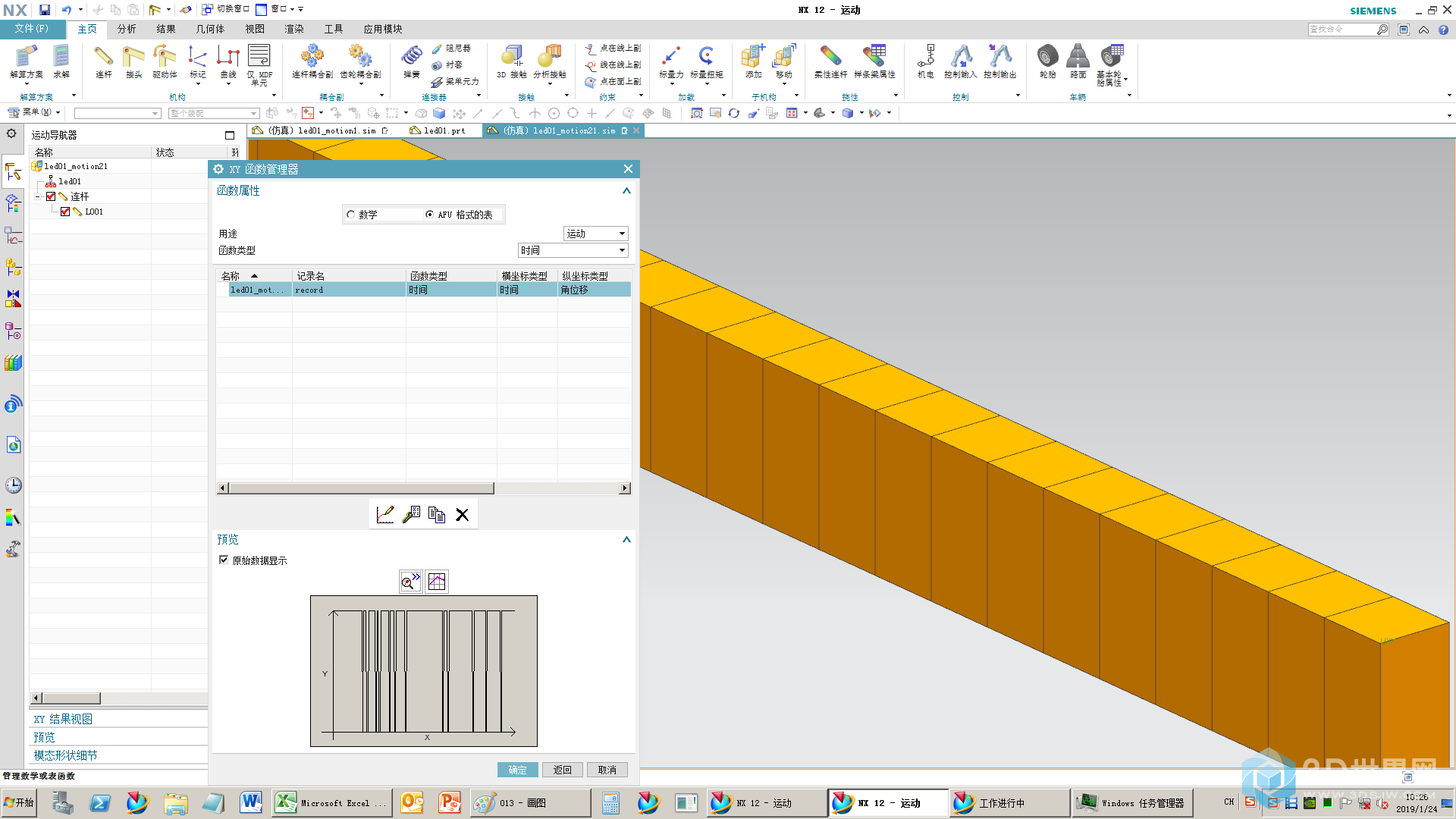1456x819 pixels.
Task: Select the 轮胎 (Tire) tool
Action: (x=1048, y=61)
